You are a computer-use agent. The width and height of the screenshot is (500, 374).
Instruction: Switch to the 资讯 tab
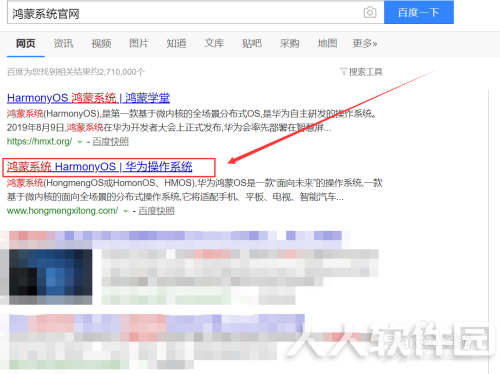[63, 43]
